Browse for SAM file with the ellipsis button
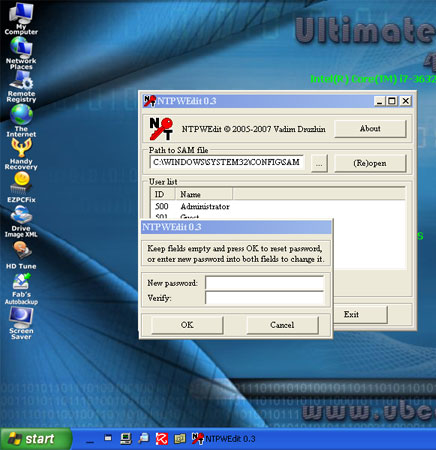 tap(319, 163)
